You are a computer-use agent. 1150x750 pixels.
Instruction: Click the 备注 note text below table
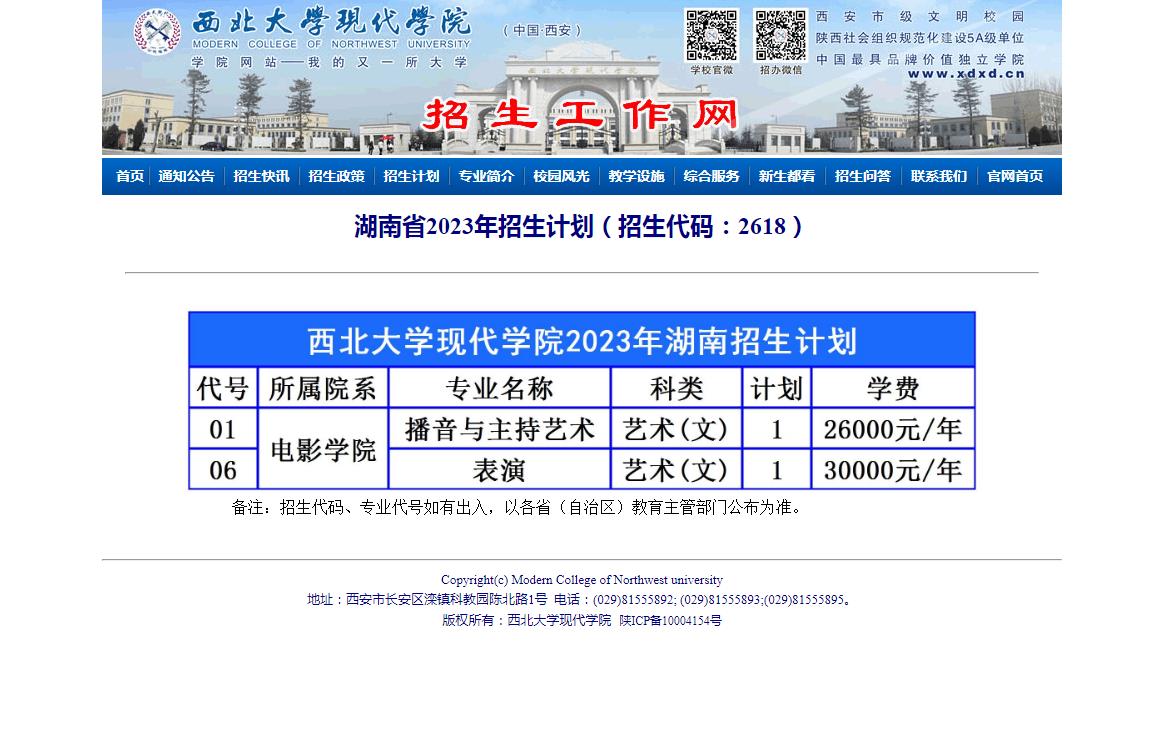[517, 507]
